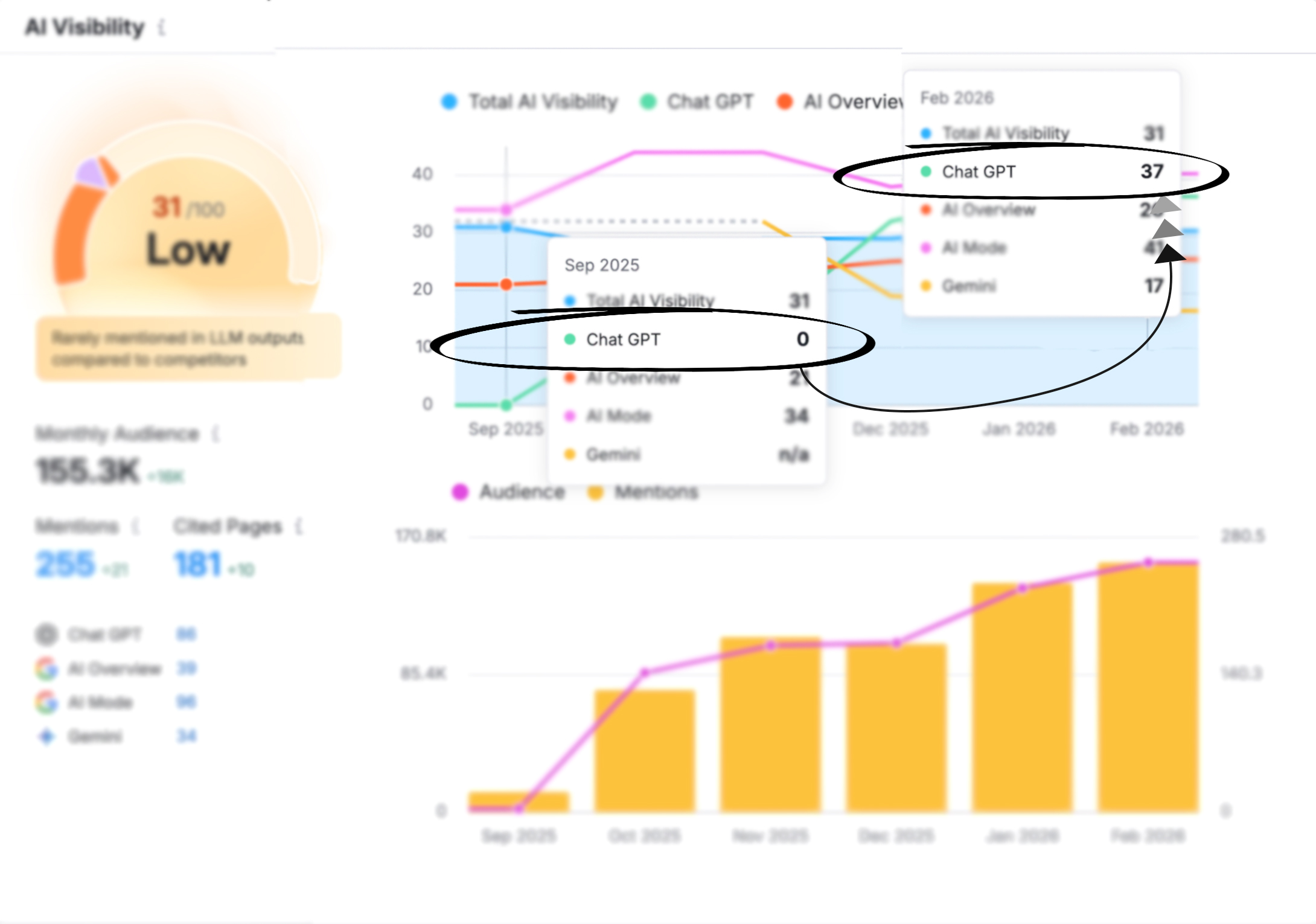
Task: Click Google icon next to AI Mode
Action: 46,702
